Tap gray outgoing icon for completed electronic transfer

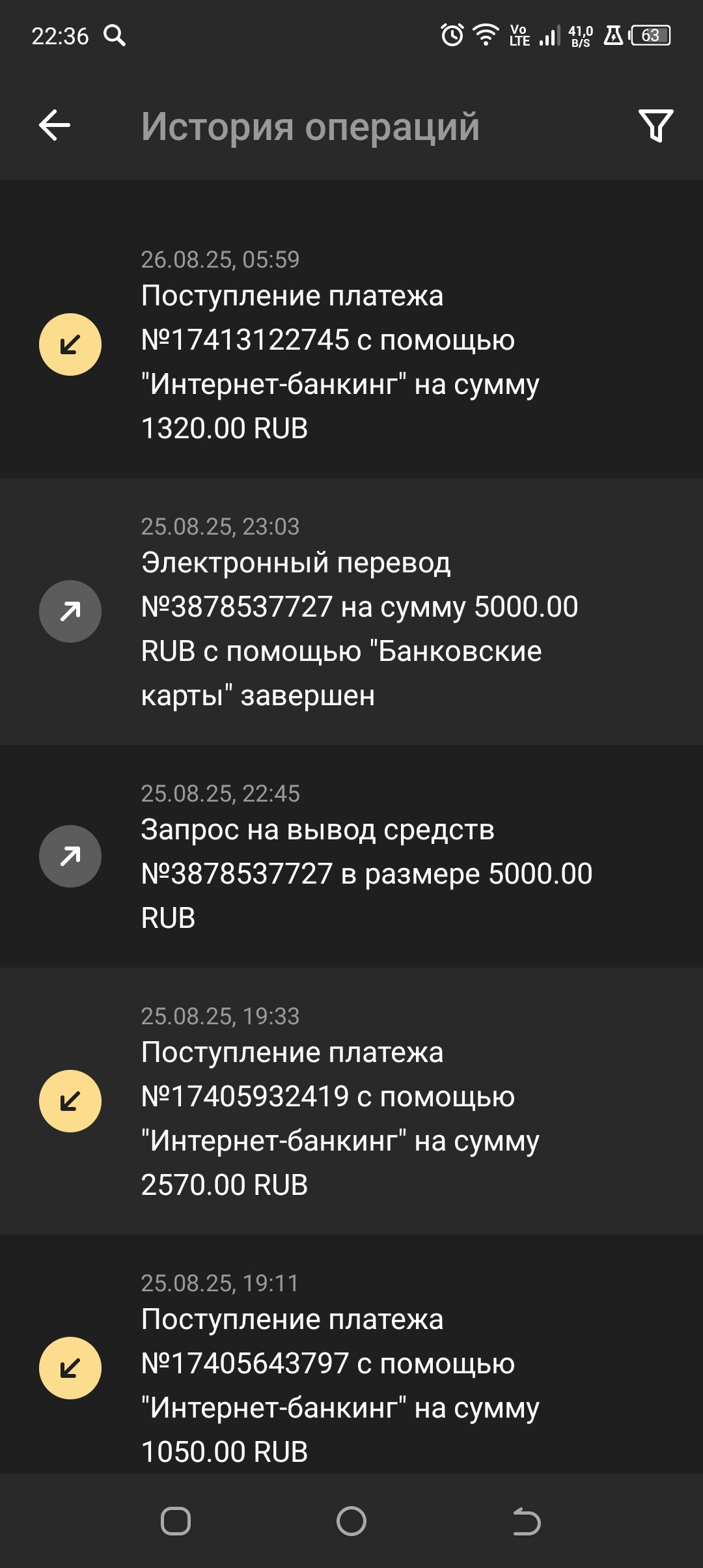(x=70, y=611)
